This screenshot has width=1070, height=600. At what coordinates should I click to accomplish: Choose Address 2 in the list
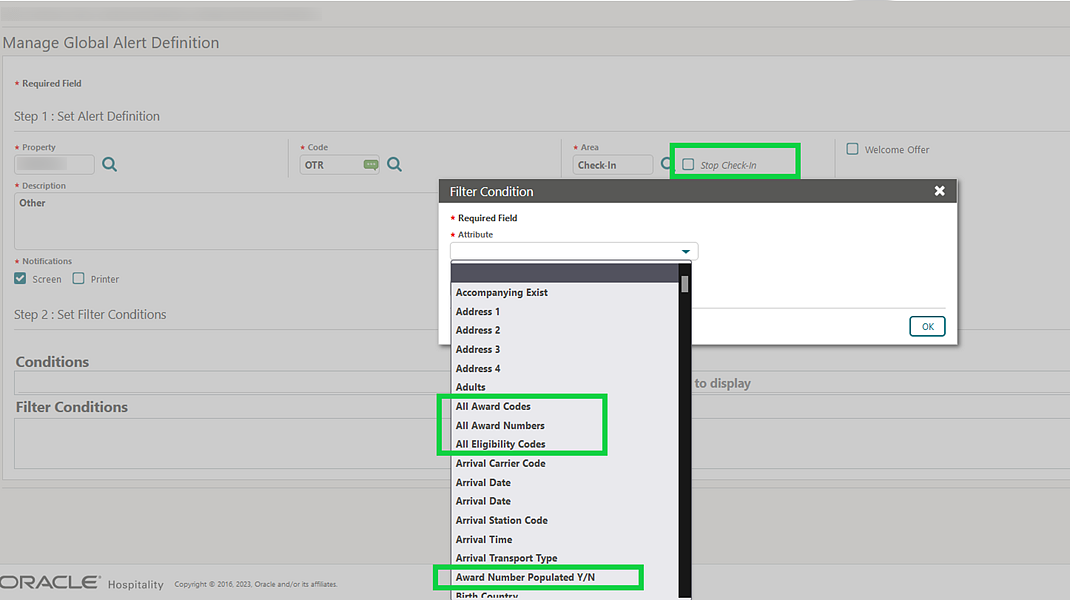[x=565, y=330]
